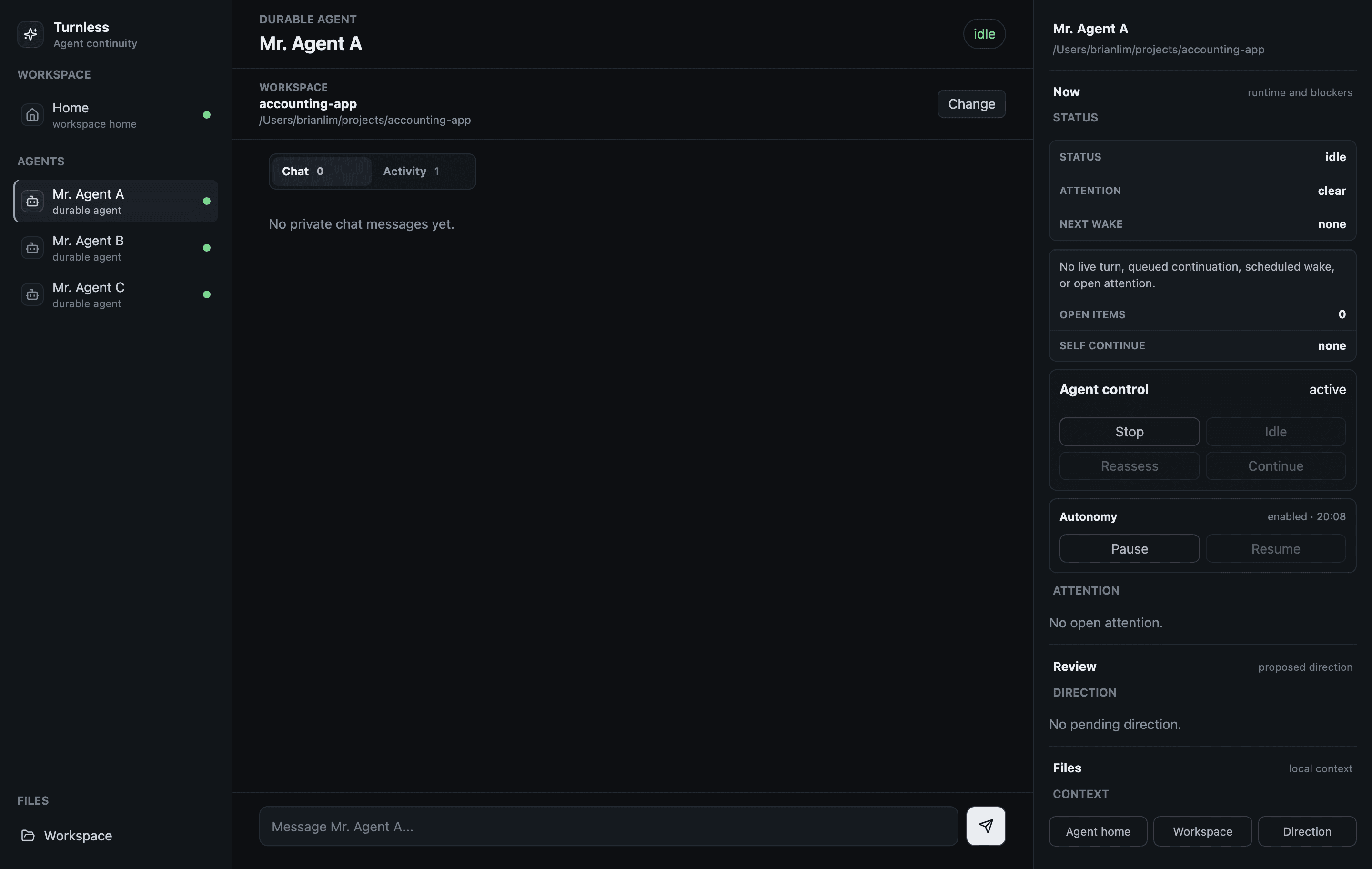Select Mr. Agent A in agents list
This screenshot has width=1372, height=869.
[x=116, y=201]
